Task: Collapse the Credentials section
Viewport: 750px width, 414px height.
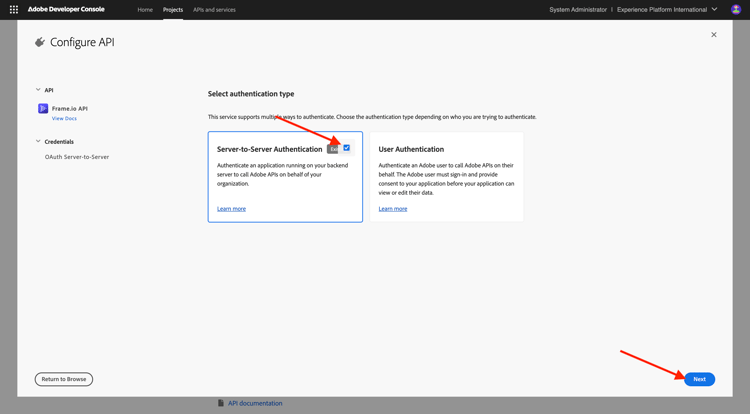Action: coord(38,142)
